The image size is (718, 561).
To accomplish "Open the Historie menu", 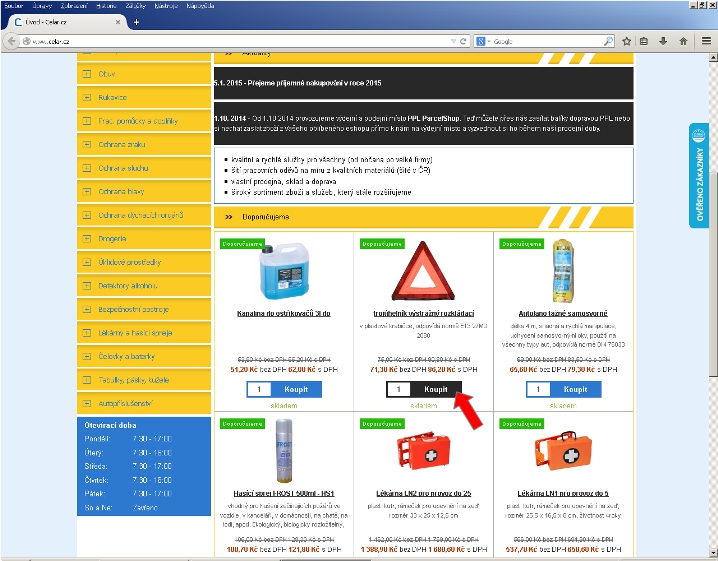I will tap(106, 6).
